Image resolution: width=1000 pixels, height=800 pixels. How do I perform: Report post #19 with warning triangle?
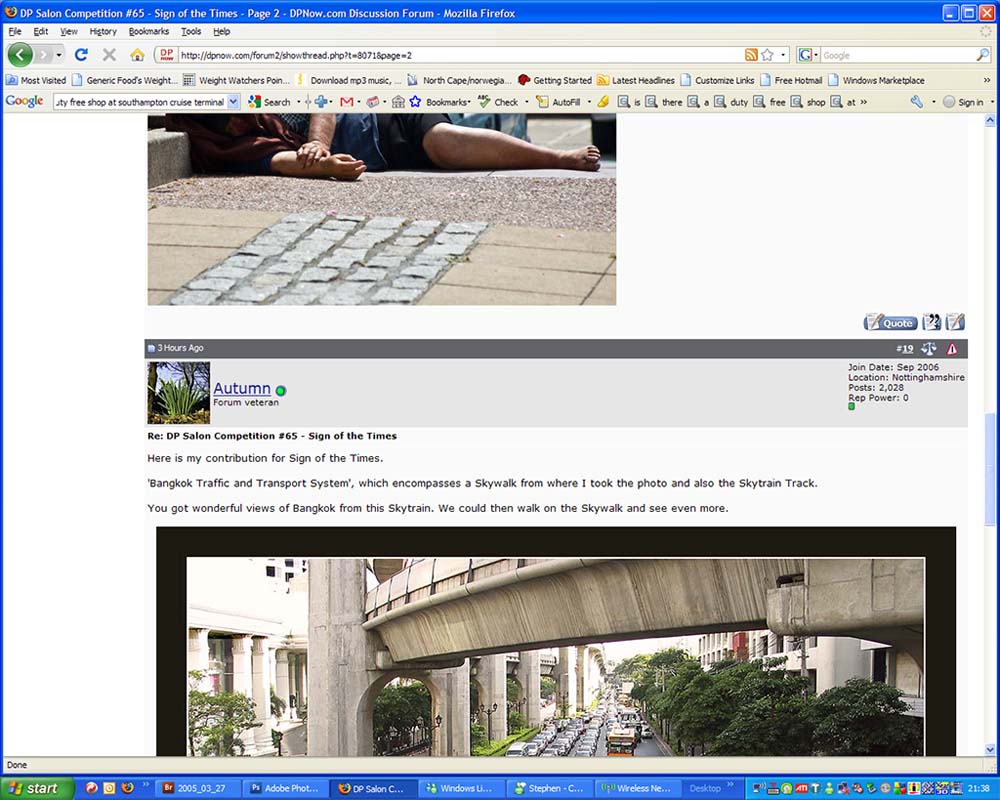click(952, 349)
